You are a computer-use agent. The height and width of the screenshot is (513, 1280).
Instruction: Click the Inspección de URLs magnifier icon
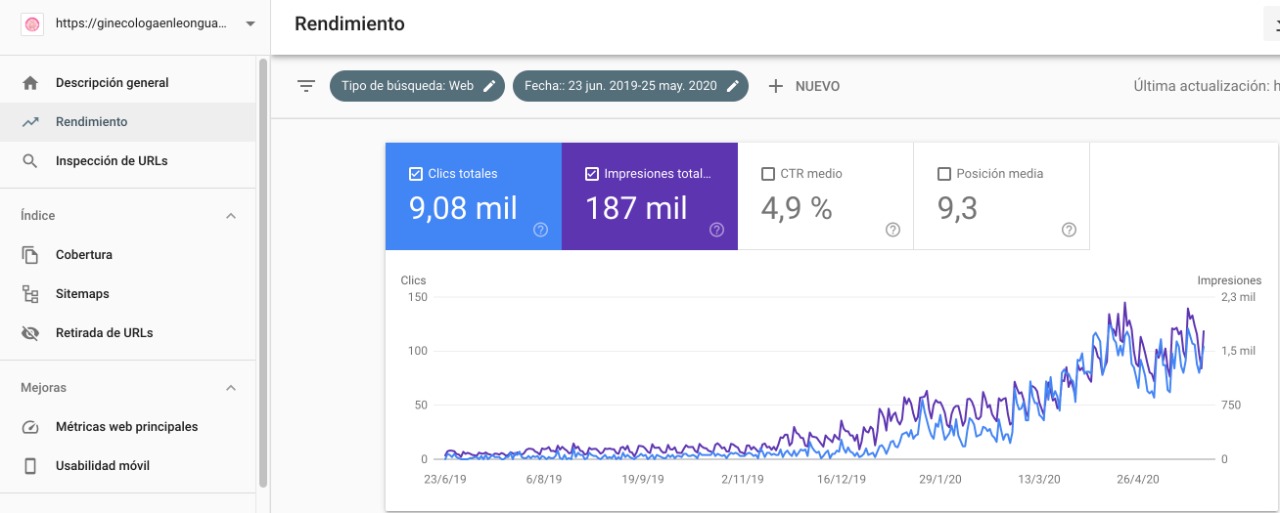coord(30,161)
